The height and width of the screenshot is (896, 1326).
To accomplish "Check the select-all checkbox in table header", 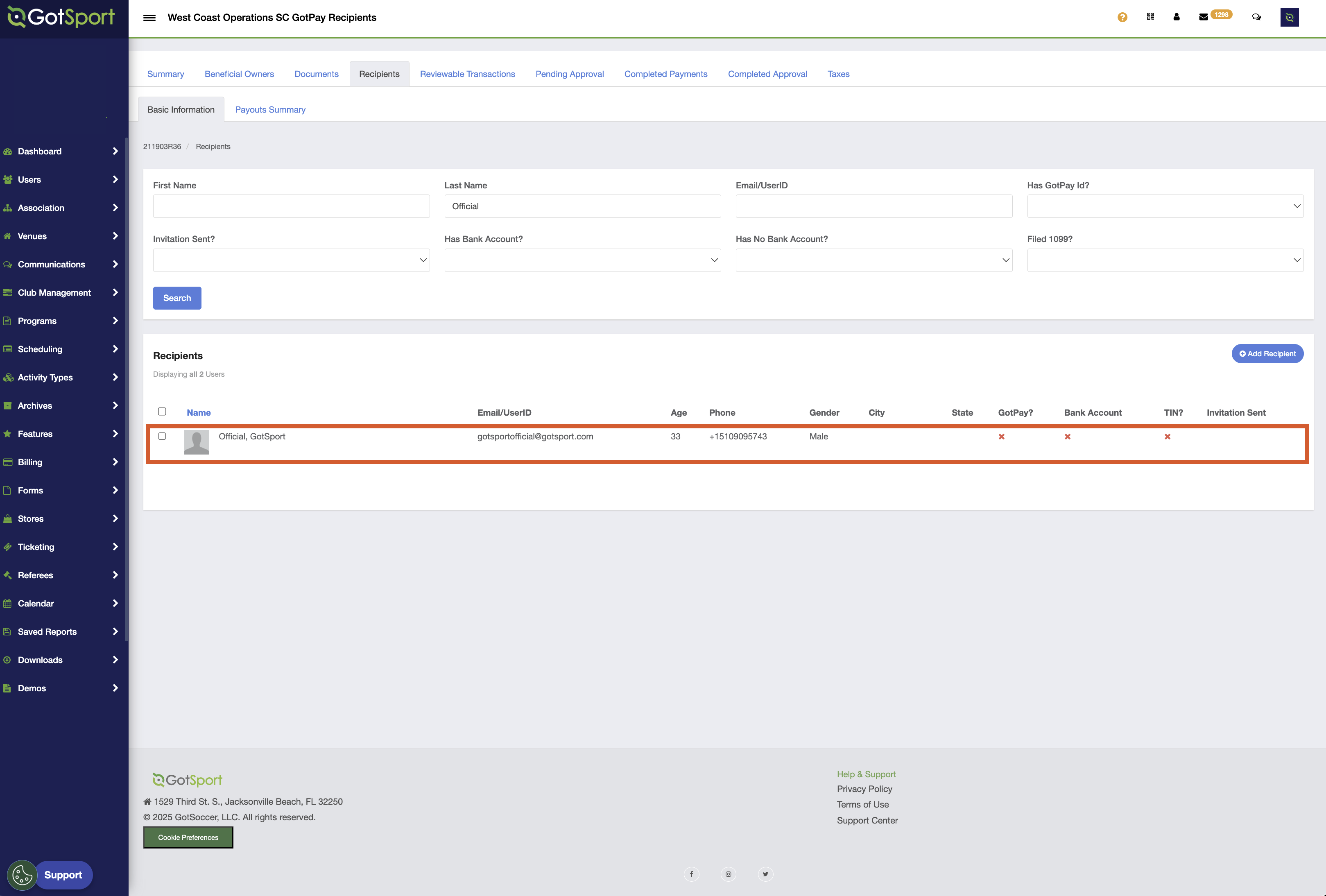I will click(162, 412).
